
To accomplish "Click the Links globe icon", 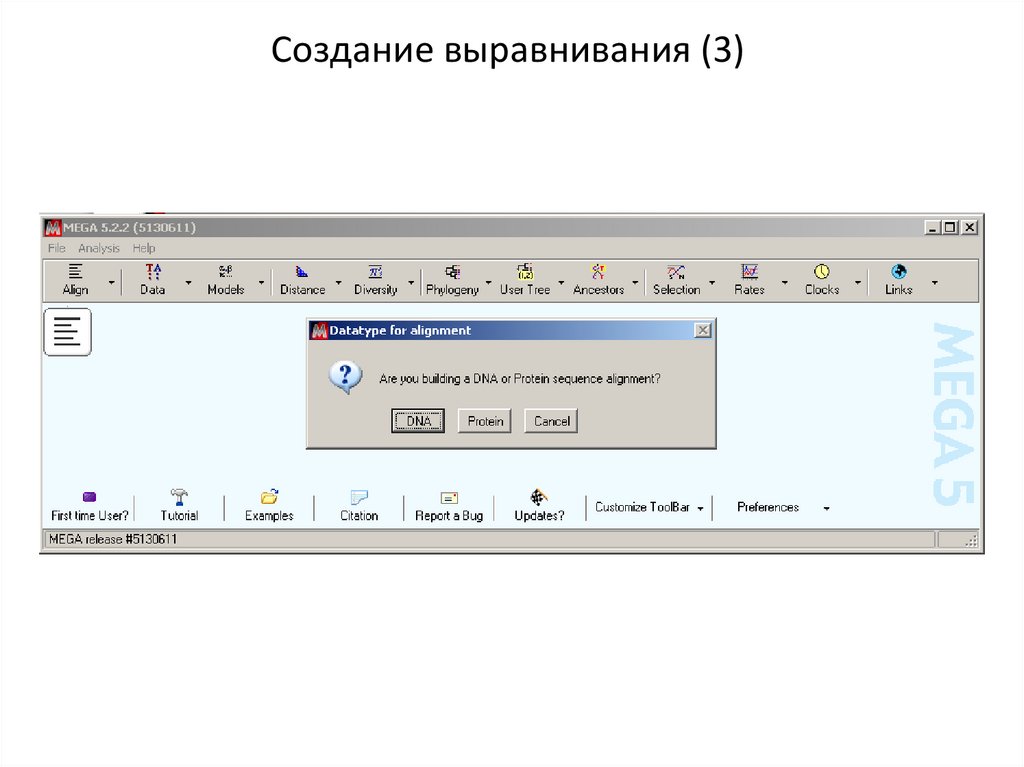I will [899, 272].
